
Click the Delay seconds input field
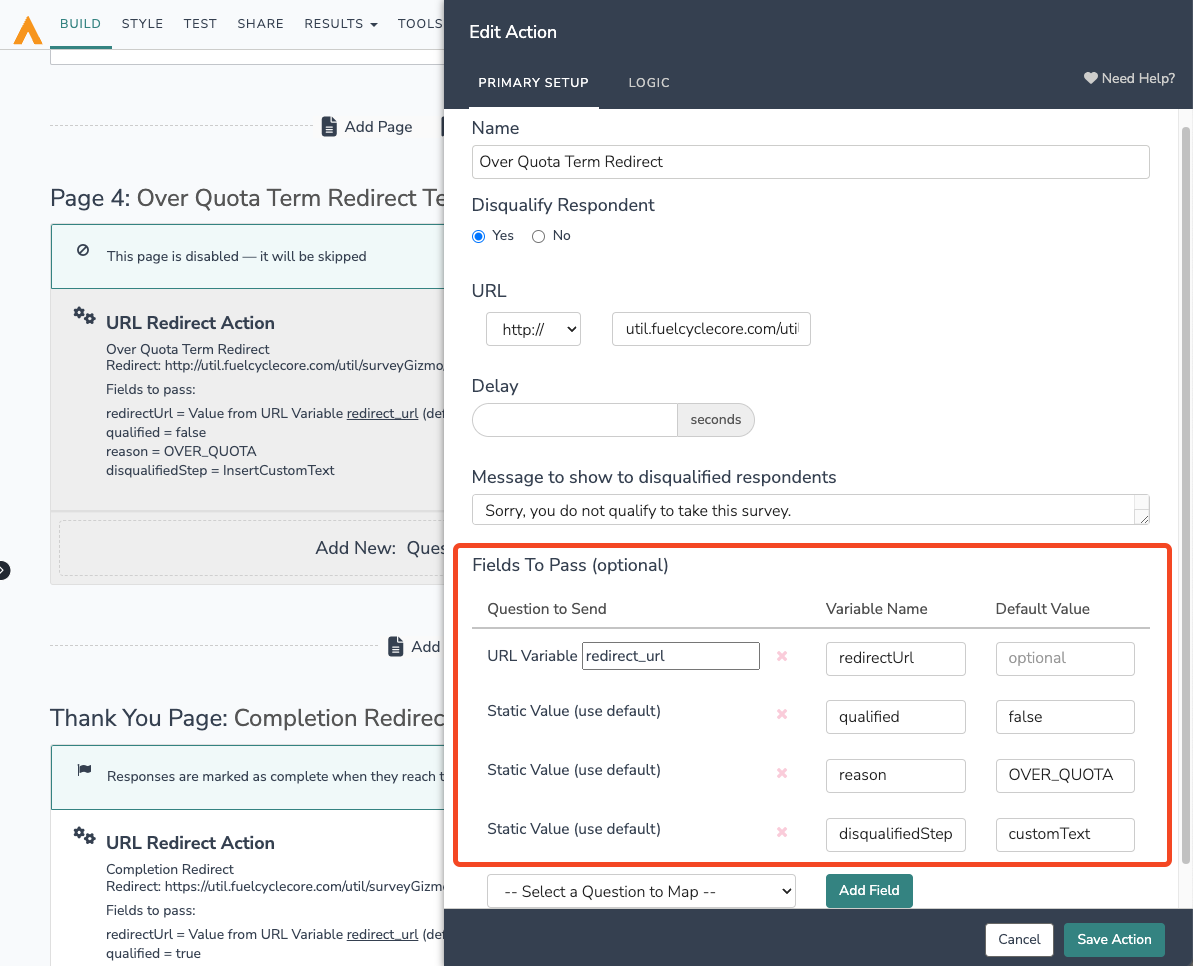[575, 420]
